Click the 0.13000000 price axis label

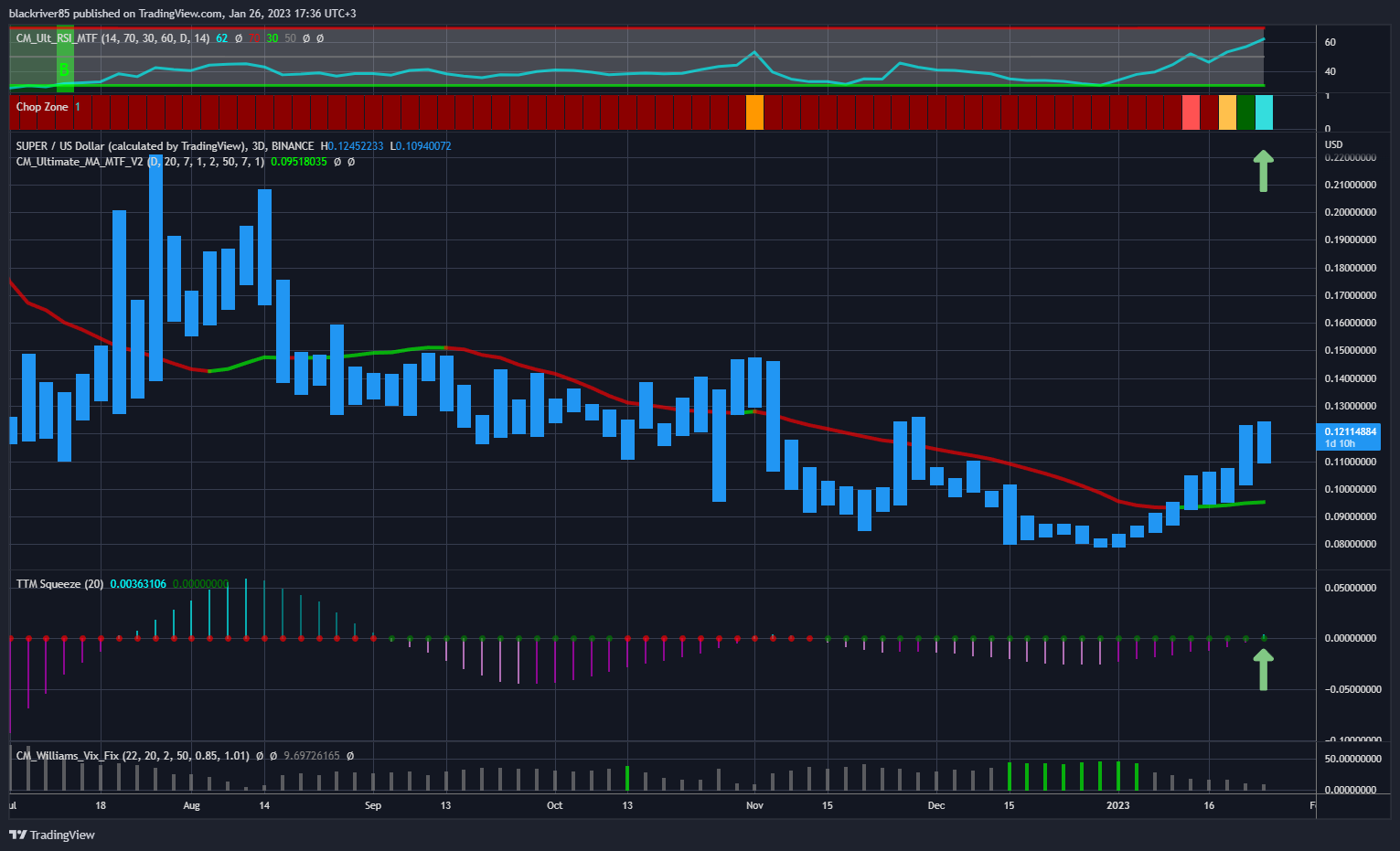click(x=1351, y=407)
